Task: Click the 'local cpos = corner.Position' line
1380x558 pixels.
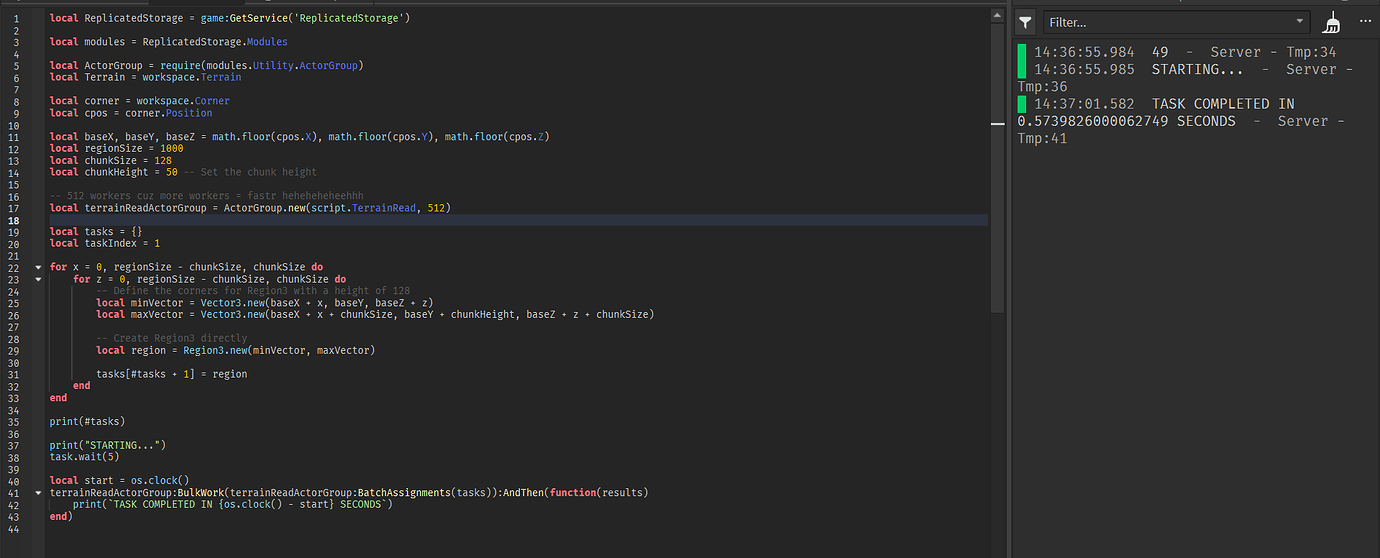Action: pos(131,113)
